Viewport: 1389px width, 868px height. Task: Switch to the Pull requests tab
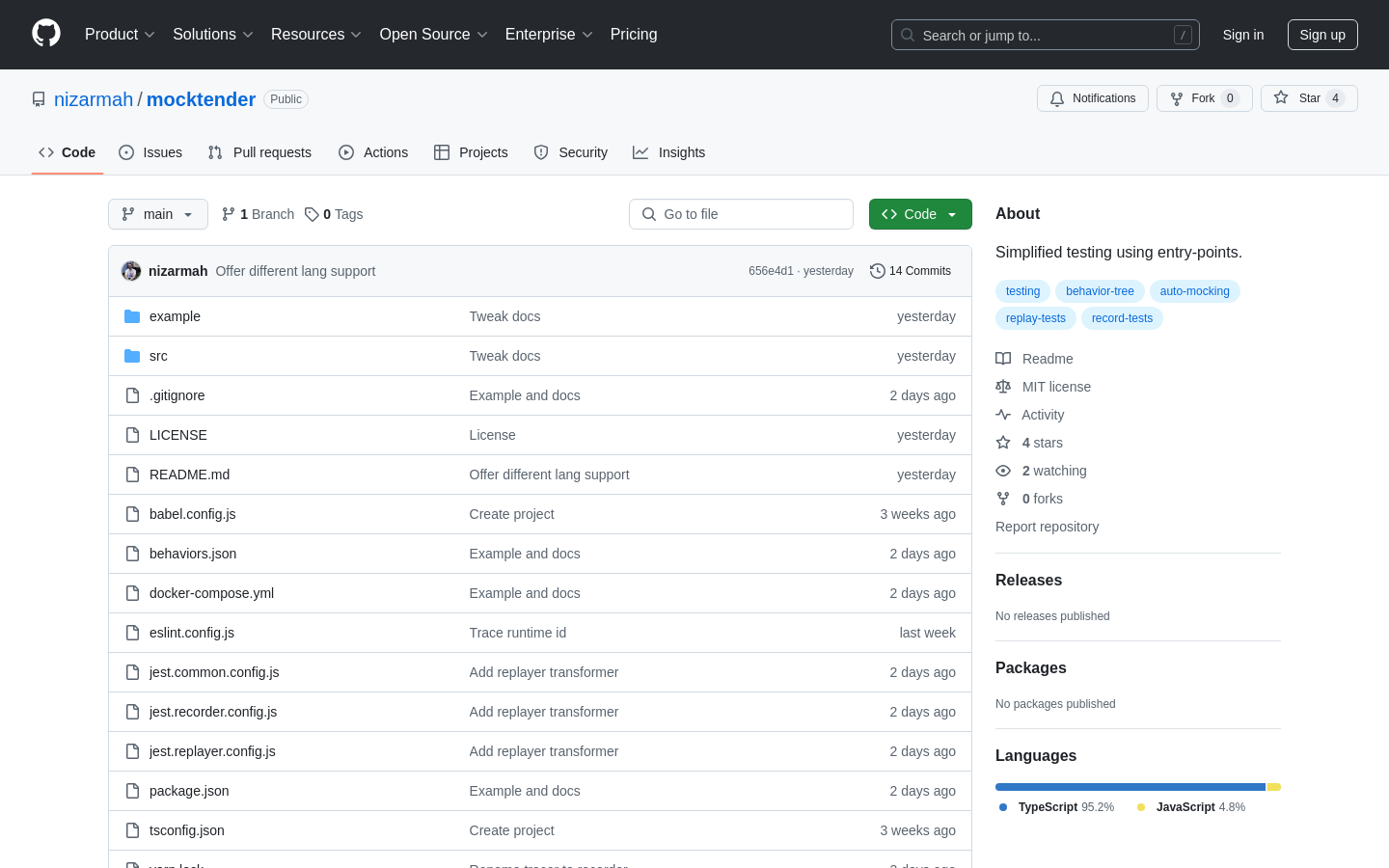click(x=259, y=152)
